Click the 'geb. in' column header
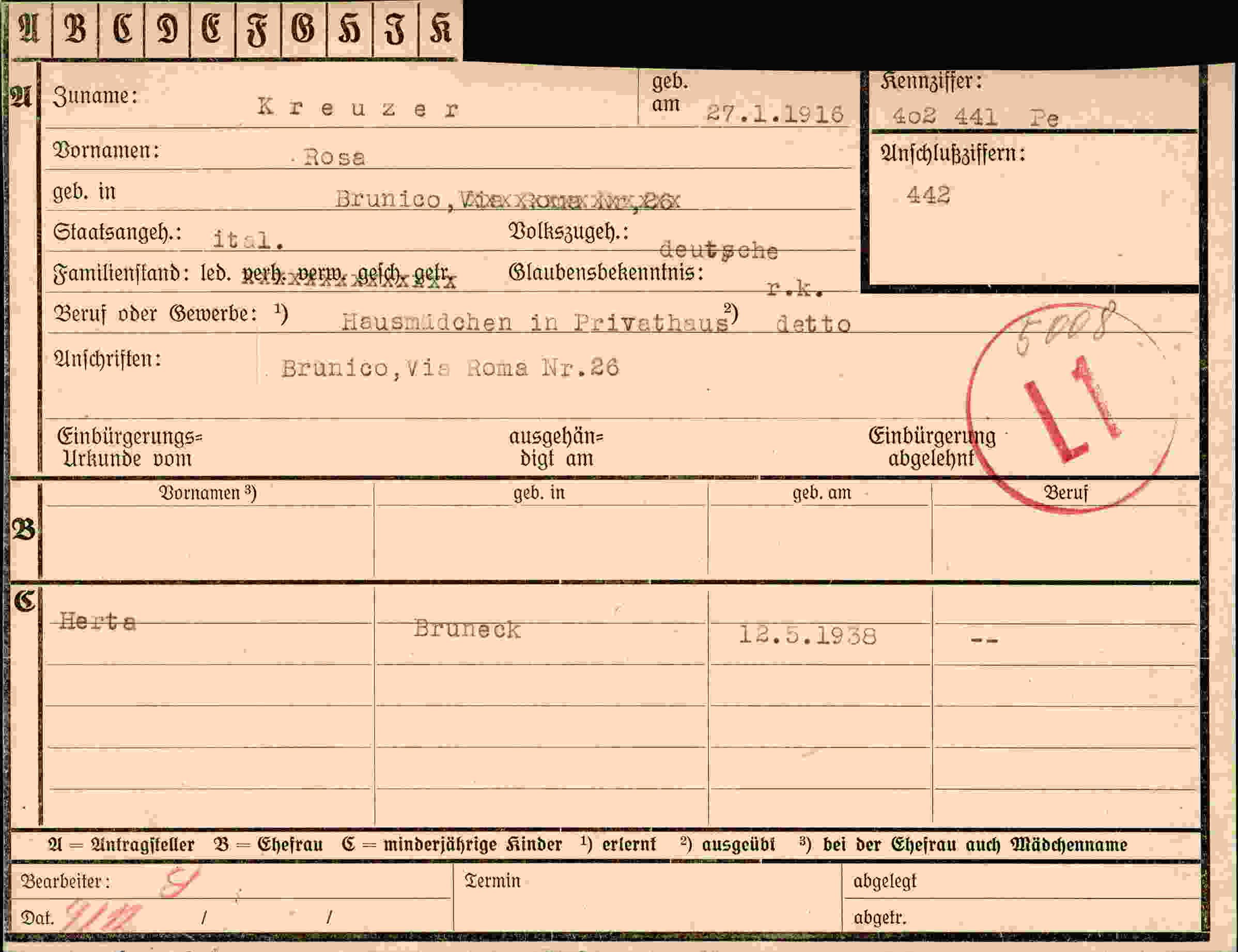 pyautogui.click(x=539, y=493)
